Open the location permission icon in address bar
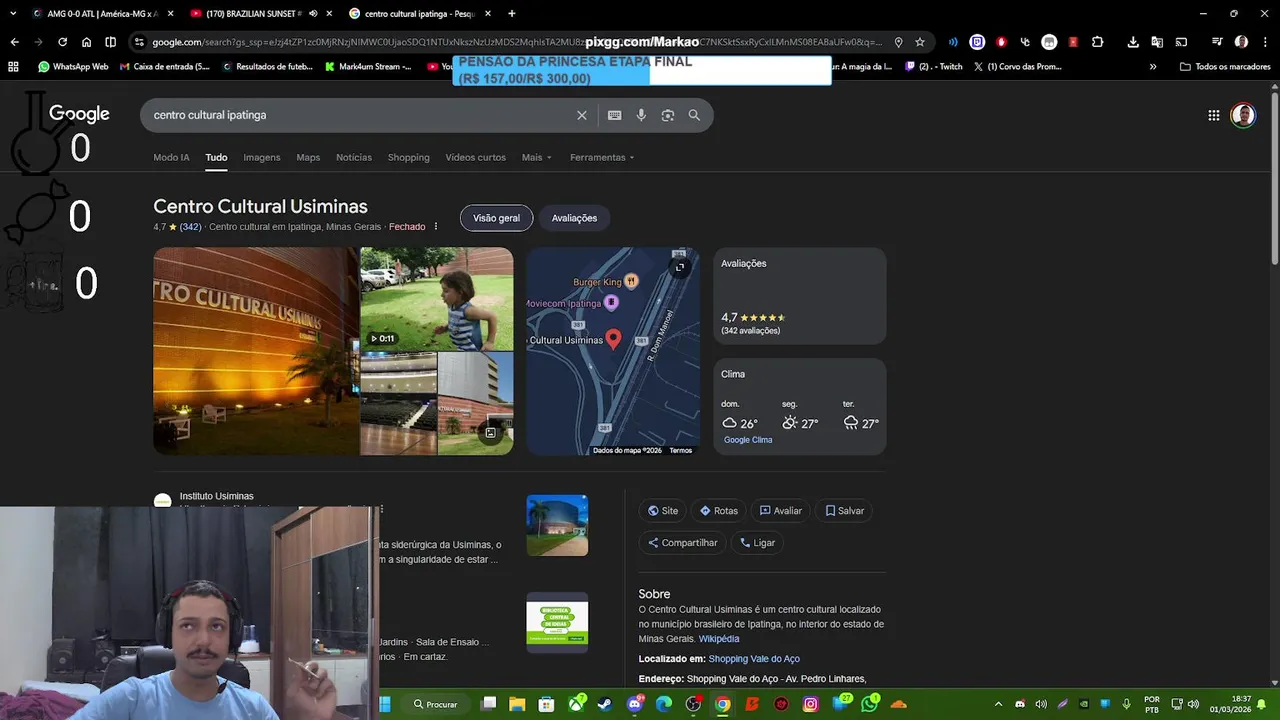Viewport: 1280px width, 720px height. pos(898,42)
